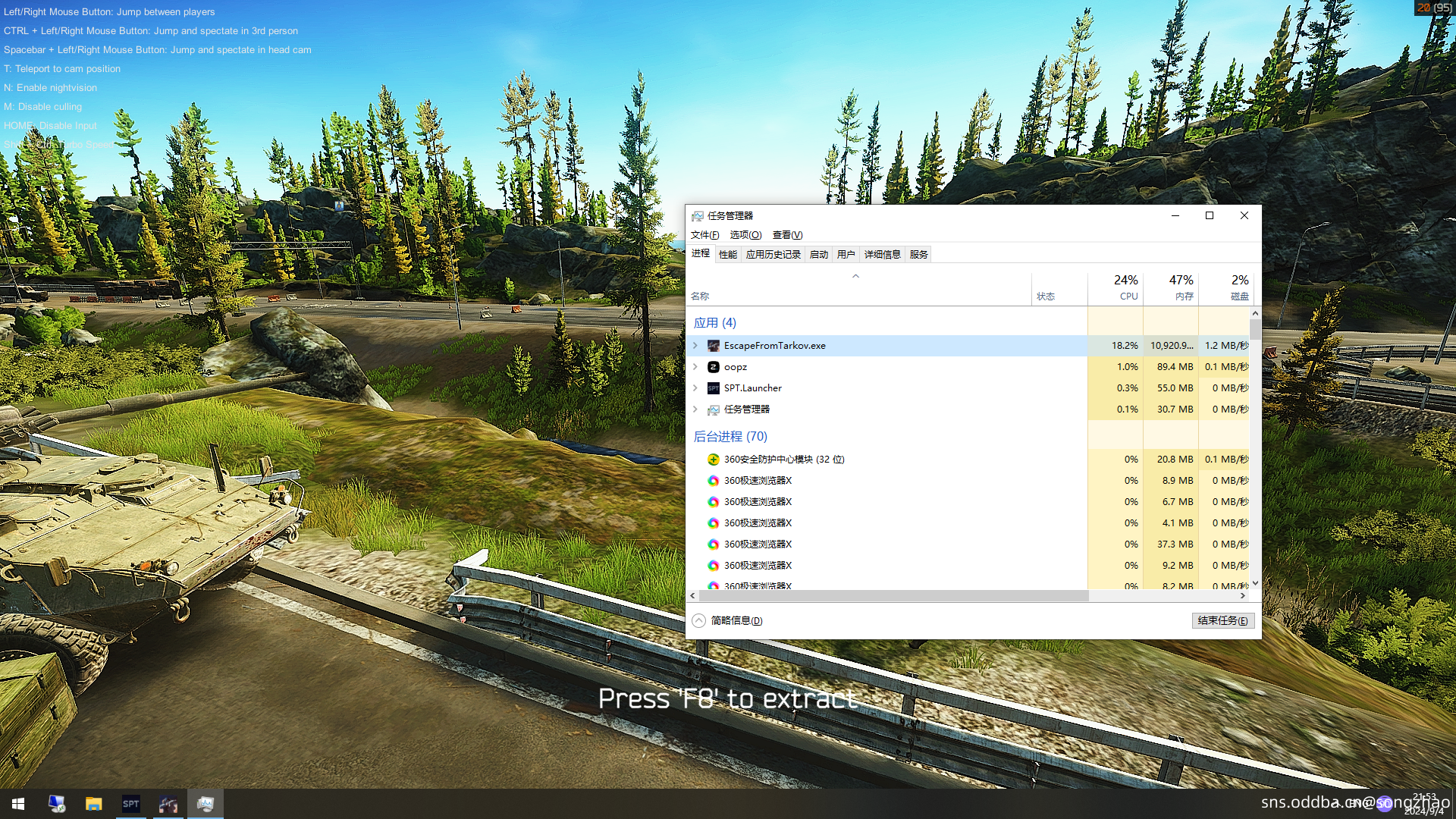Image resolution: width=1456 pixels, height=819 pixels.
Task: Click the 360极速浏览器X icon at 9.2 MB
Action: click(x=713, y=566)
